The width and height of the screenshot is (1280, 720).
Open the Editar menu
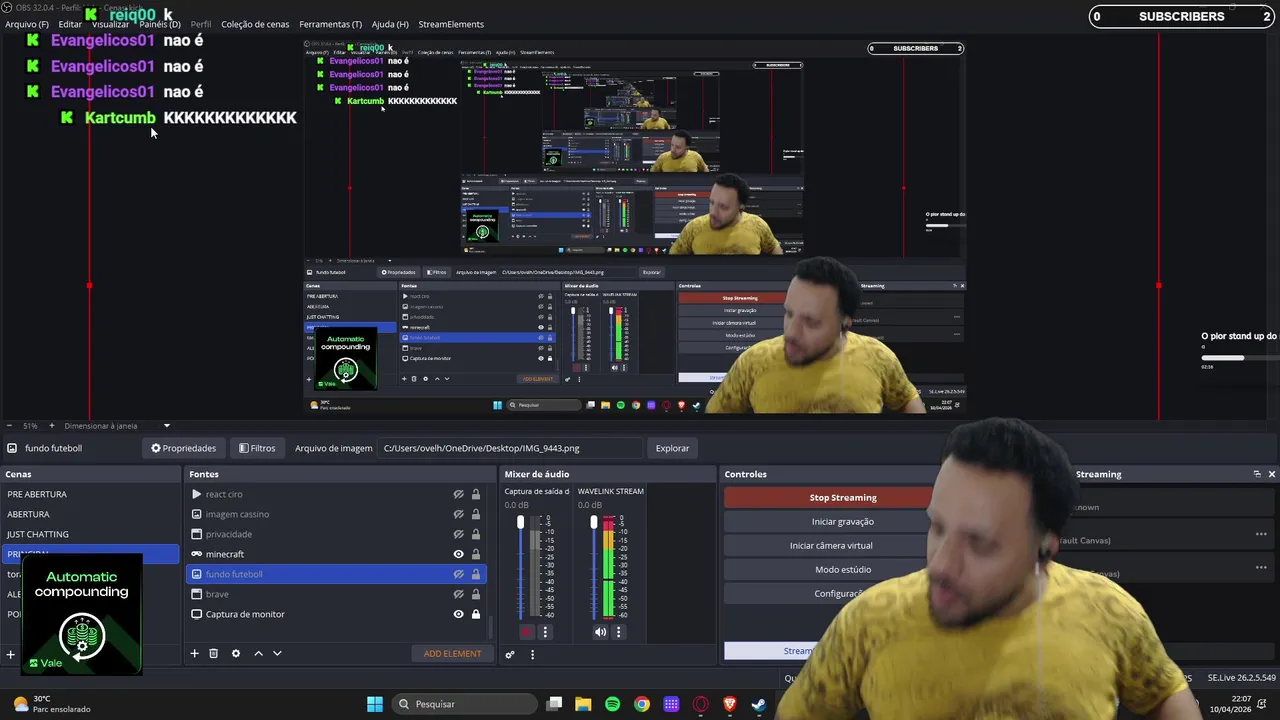click(x=70, y=24)
